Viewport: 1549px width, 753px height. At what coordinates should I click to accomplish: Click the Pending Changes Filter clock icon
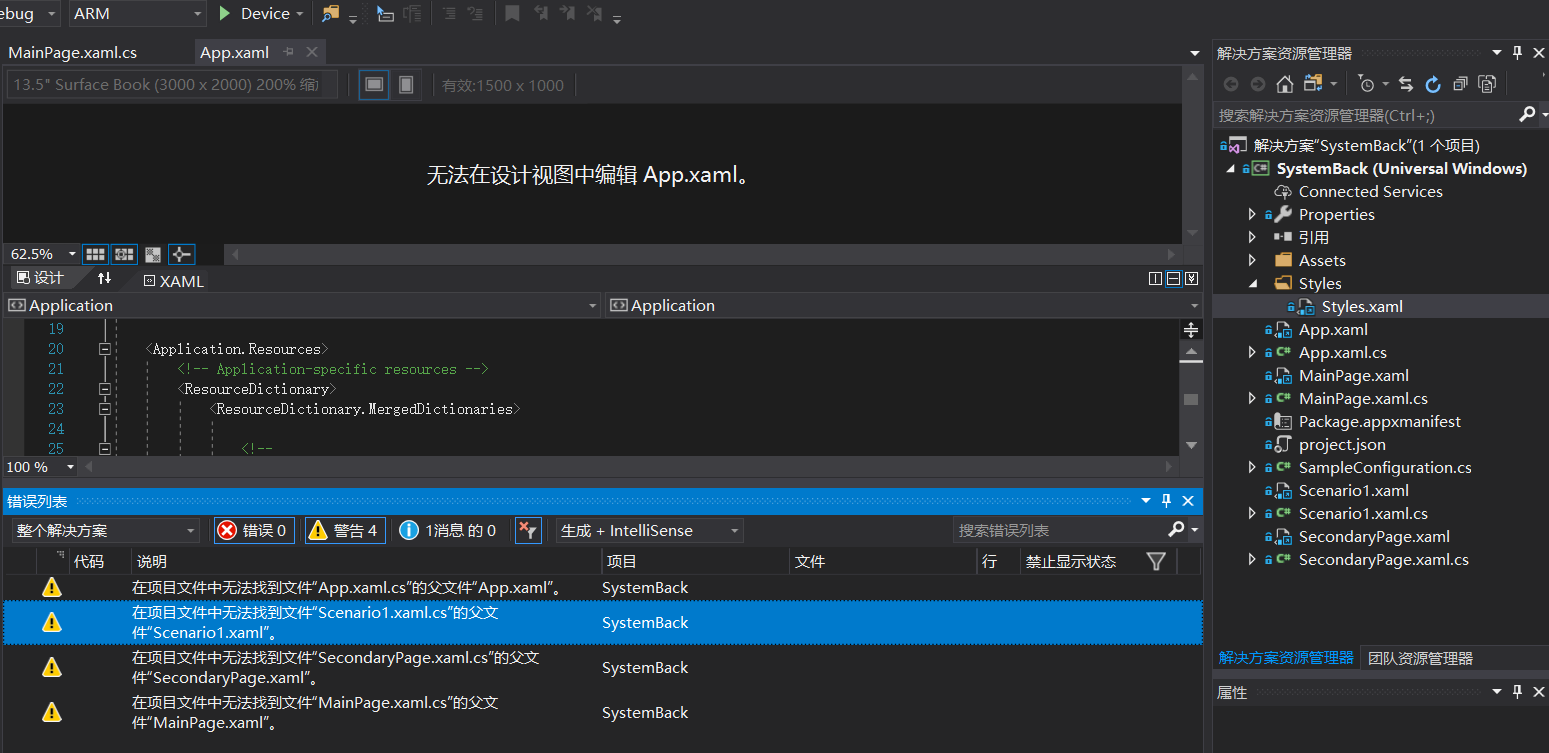pyautogui.click(x=1367, y=84)
